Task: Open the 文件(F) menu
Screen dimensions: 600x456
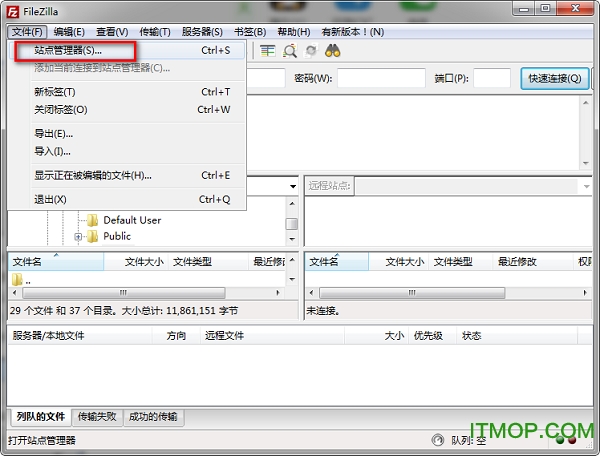Action: click(x=27, y=32)
